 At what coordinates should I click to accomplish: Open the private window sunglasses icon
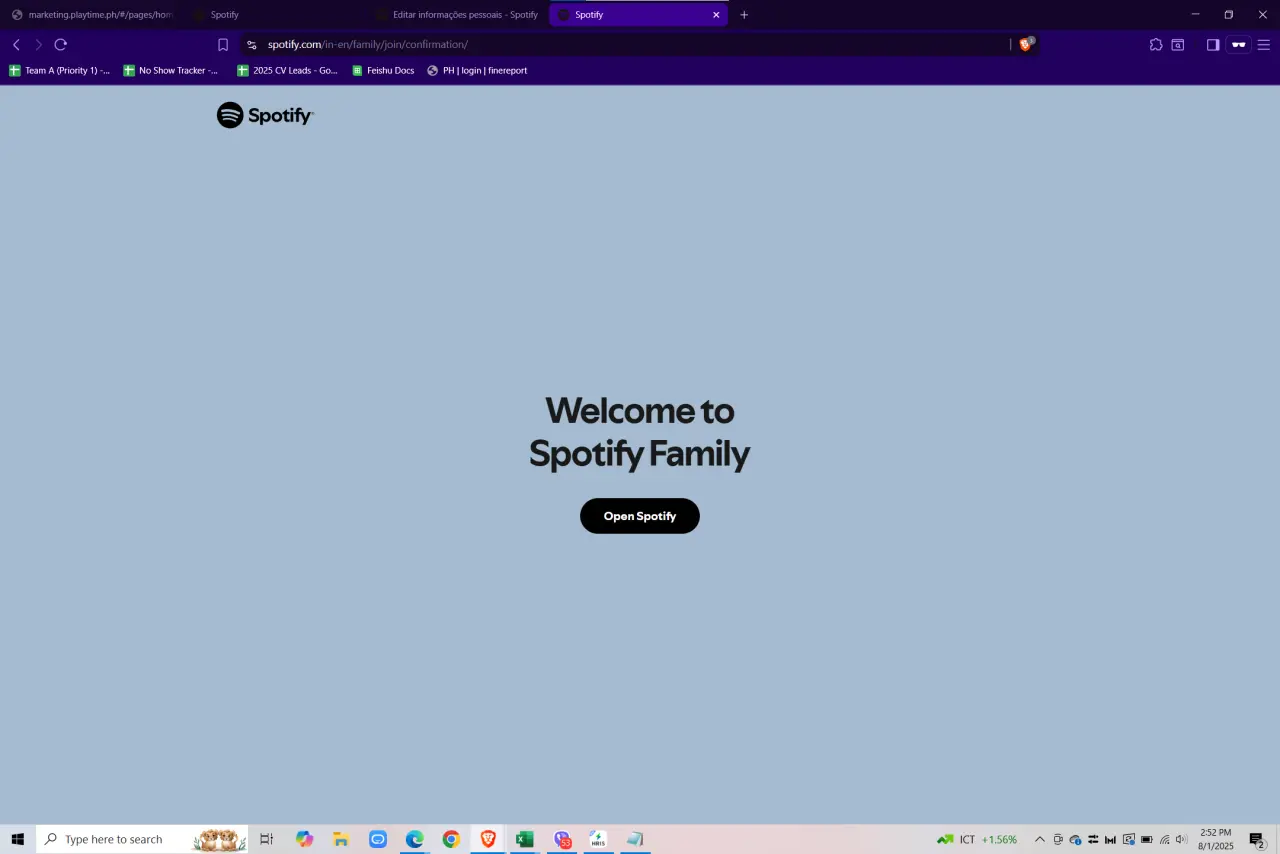1239,45
